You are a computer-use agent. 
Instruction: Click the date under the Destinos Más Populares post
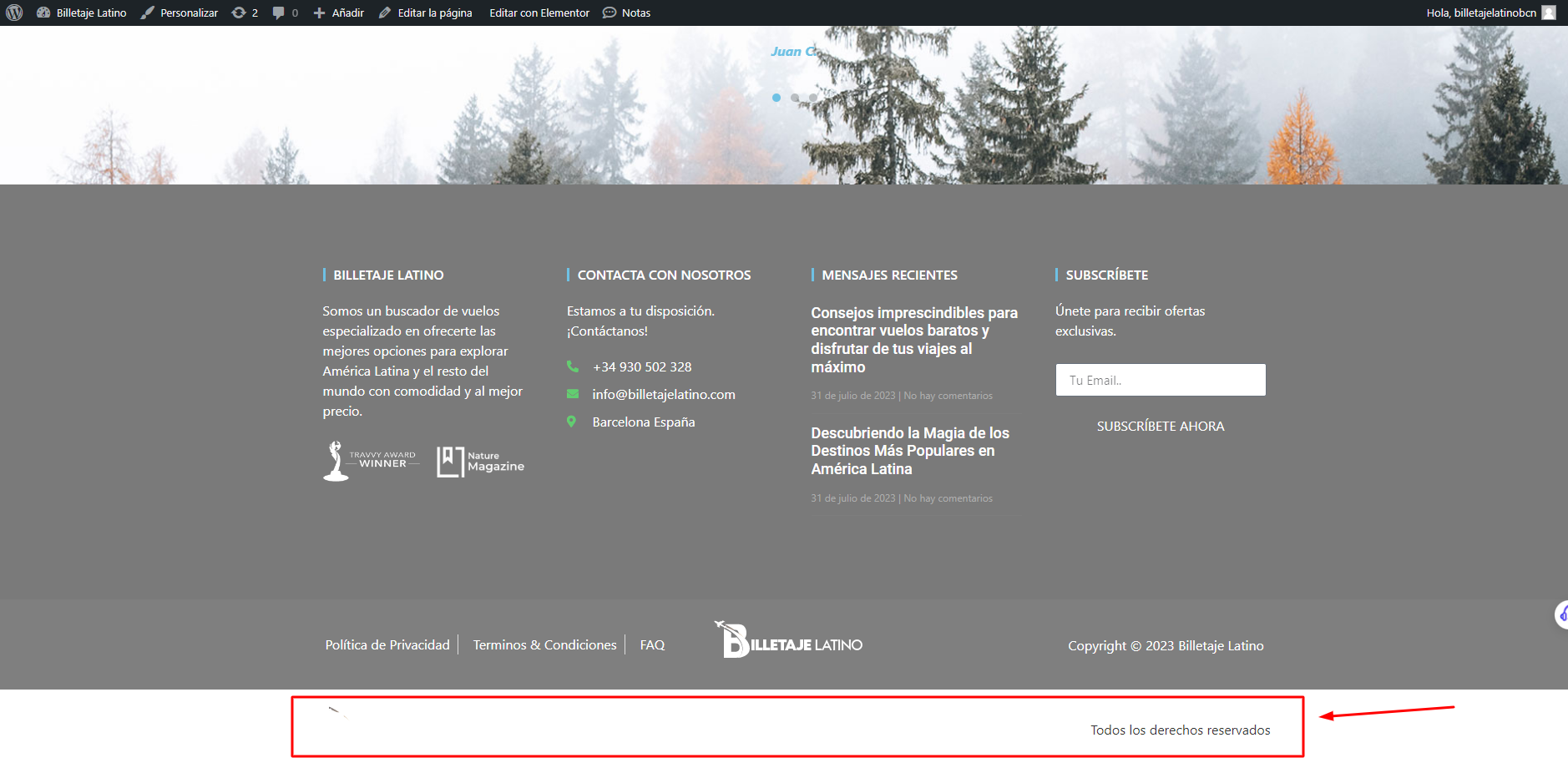(853, 498)
